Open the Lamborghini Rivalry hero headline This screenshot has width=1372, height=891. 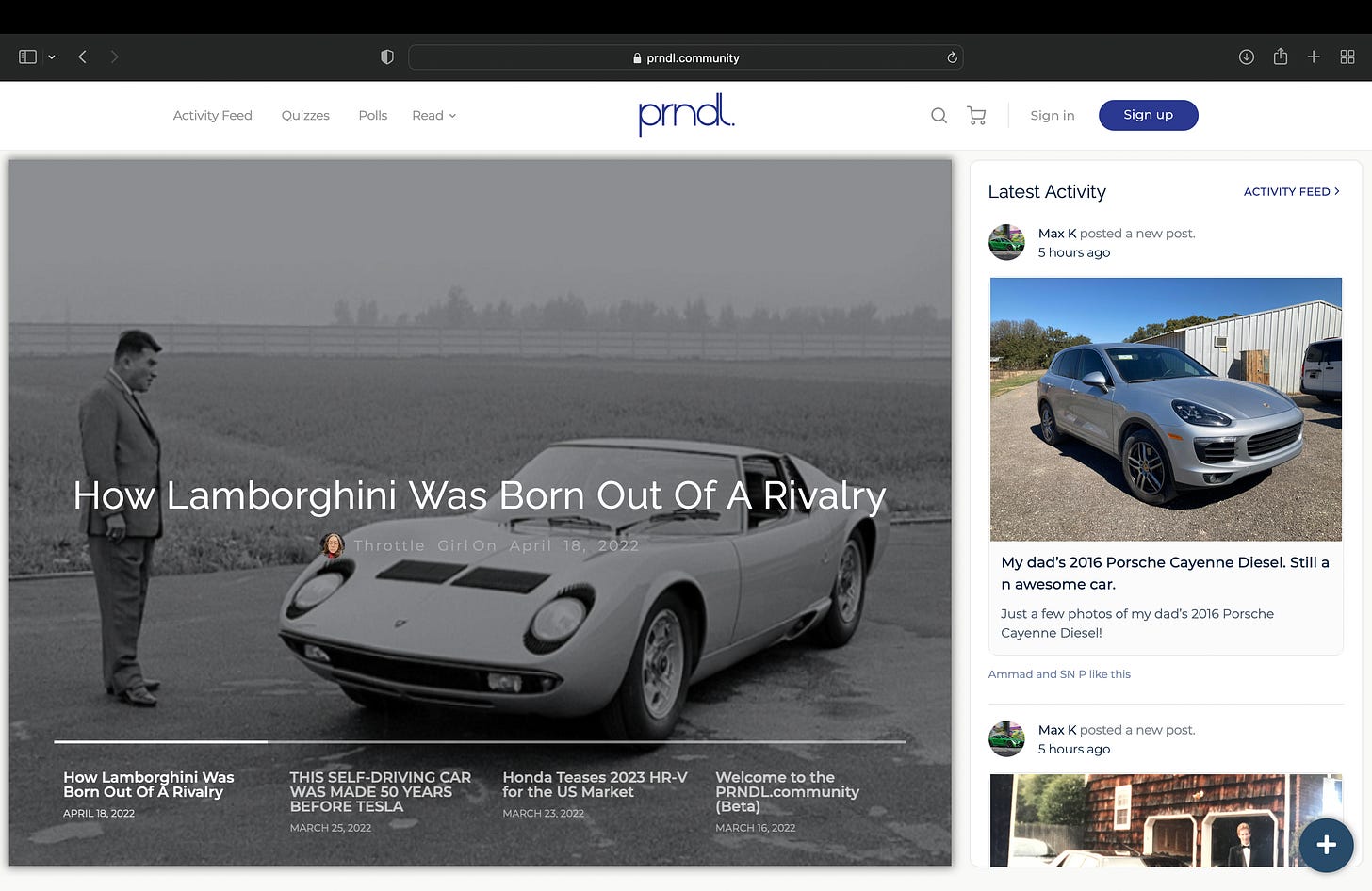click(480, 495)
